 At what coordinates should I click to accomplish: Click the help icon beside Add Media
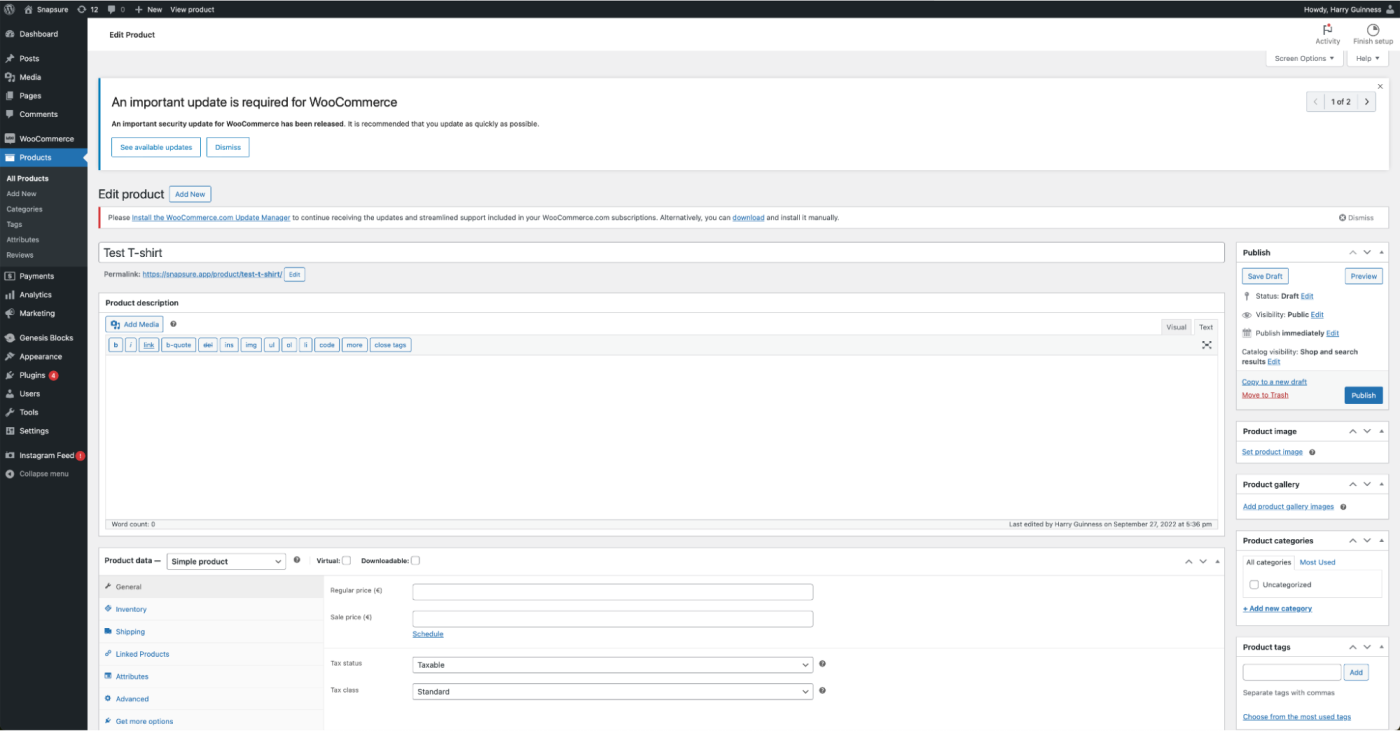[173, 324]
